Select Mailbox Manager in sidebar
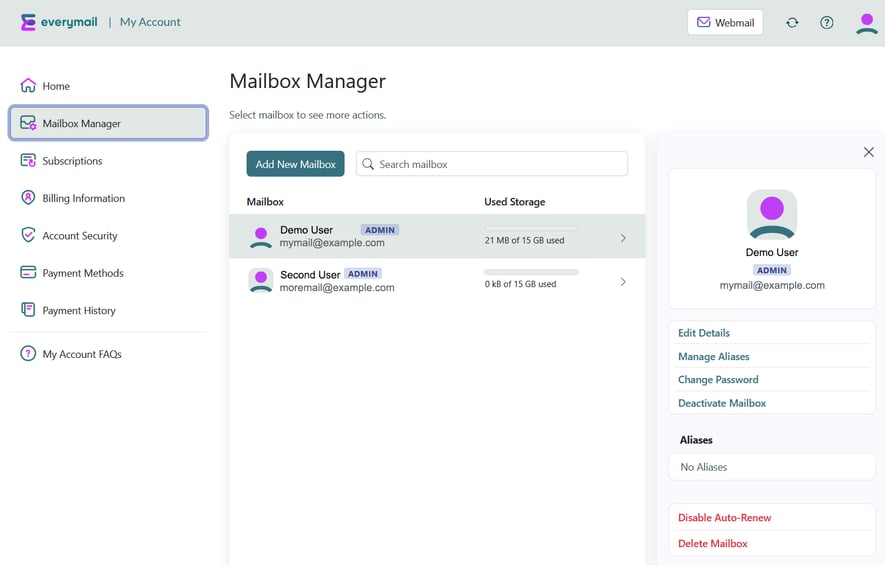This screenshot has width=885, height=565. tap(108, 123)
